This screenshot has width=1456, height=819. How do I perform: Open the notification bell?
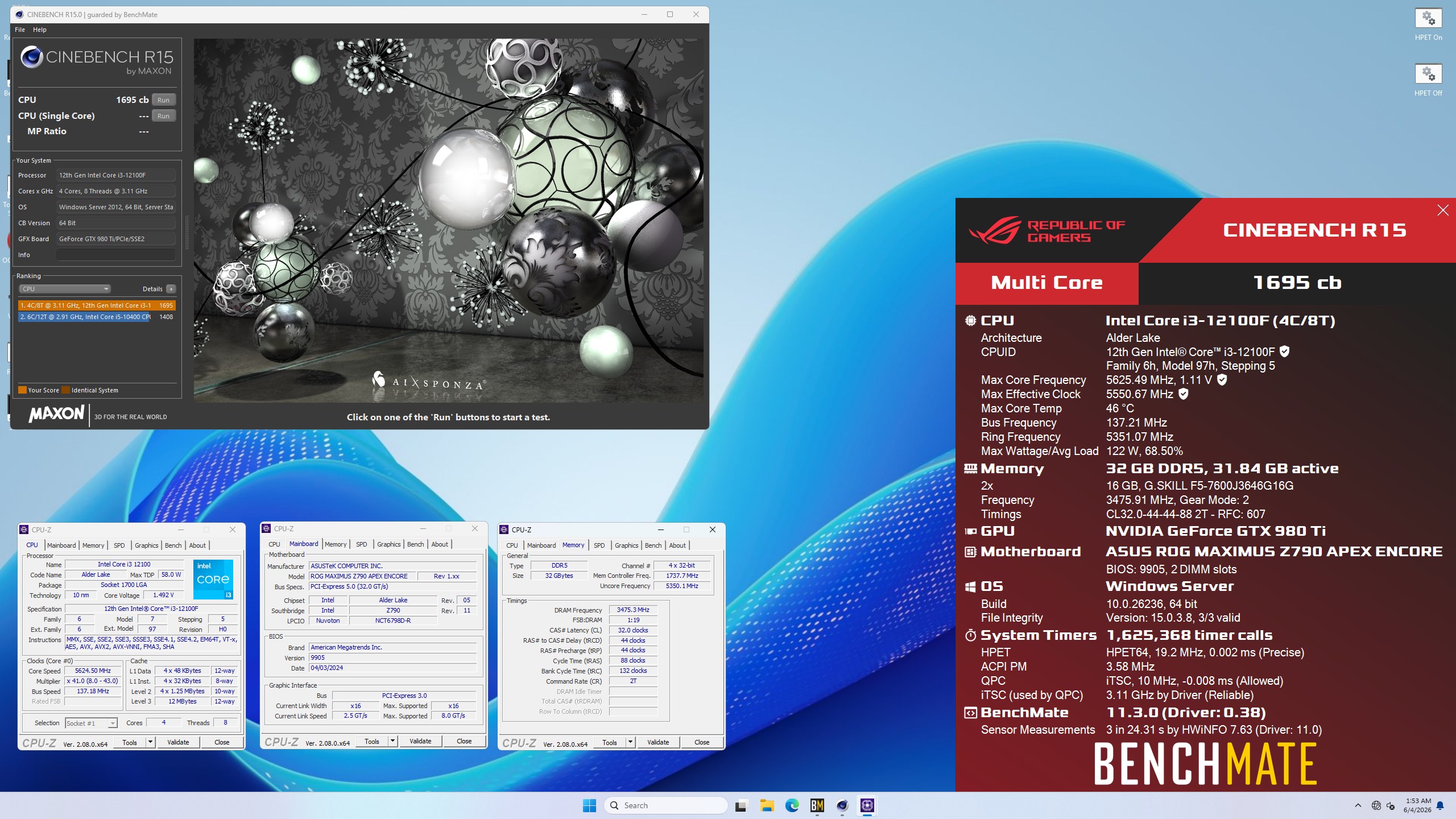(x=1440, y=805)
